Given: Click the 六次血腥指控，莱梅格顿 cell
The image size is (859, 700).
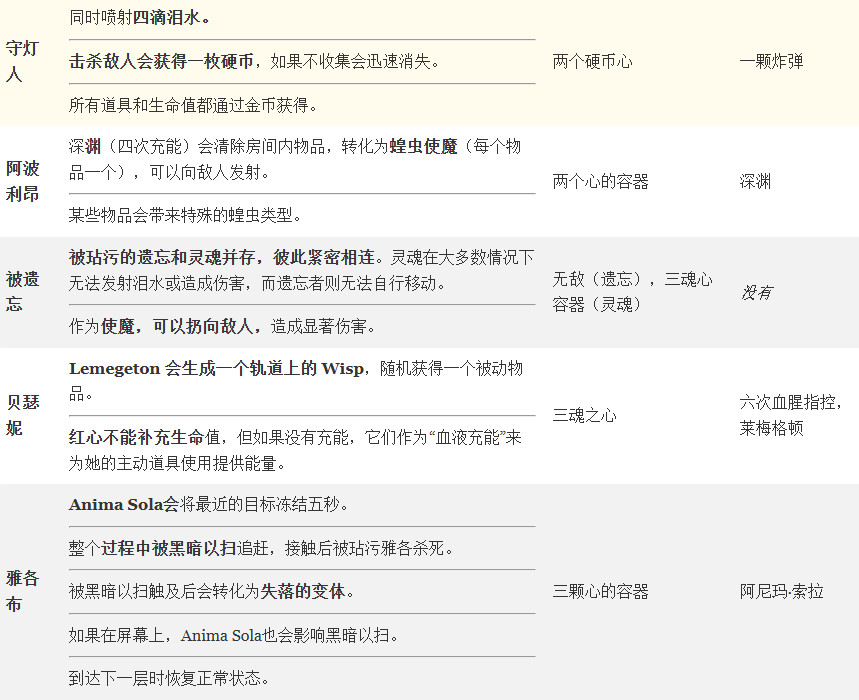Looking at the screenshot, I should pyautogui.click(x=791, y=415).
